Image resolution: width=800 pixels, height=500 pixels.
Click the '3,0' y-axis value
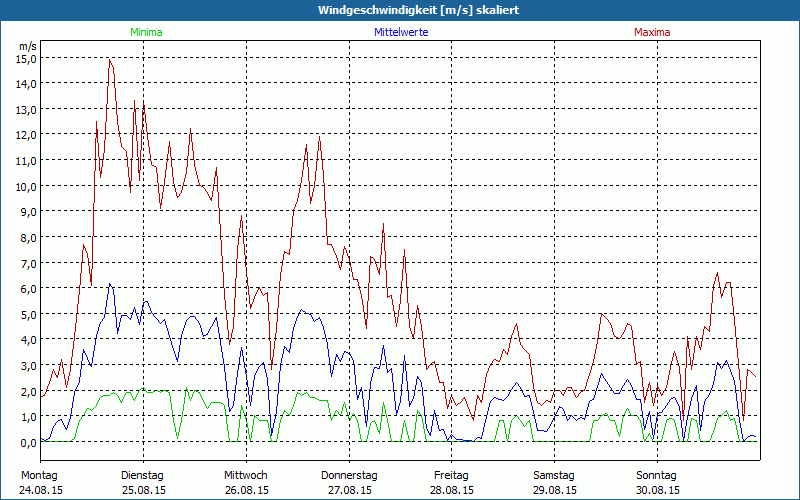pyautogui.click(x=29, y=366)
